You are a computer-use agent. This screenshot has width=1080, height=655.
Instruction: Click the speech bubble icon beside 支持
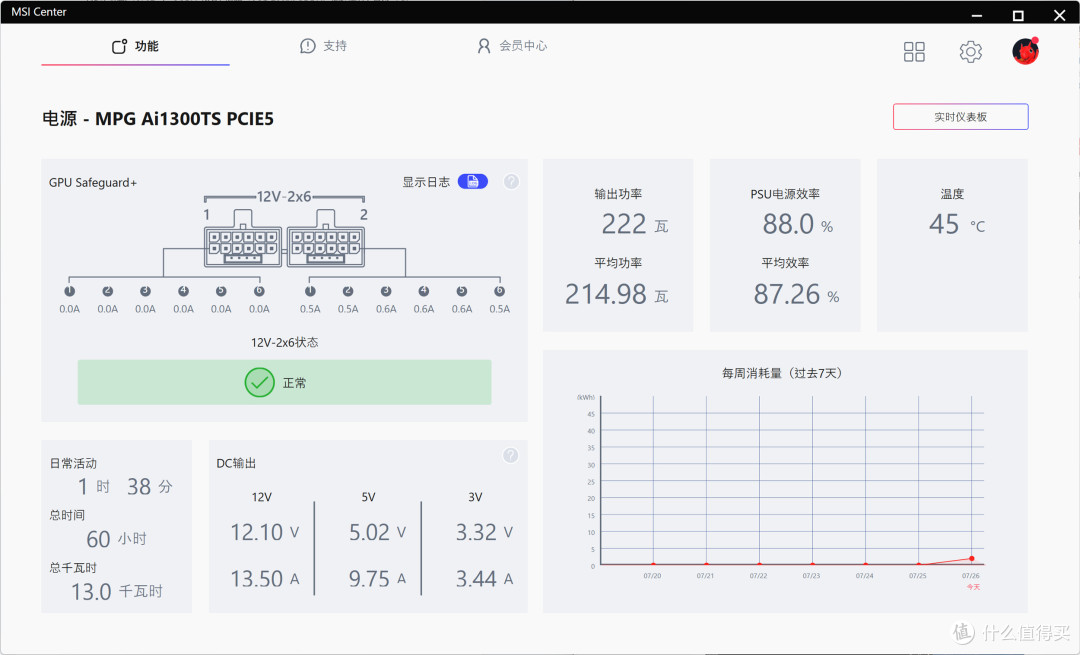tap(308, 46)
